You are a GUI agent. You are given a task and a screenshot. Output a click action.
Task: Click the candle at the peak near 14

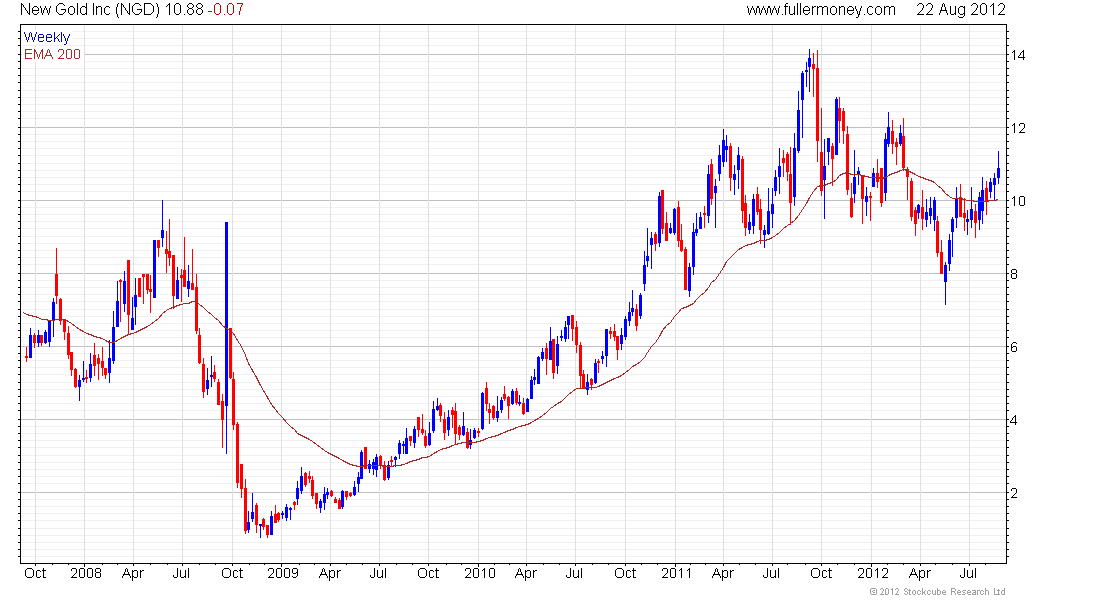point(810,69)
